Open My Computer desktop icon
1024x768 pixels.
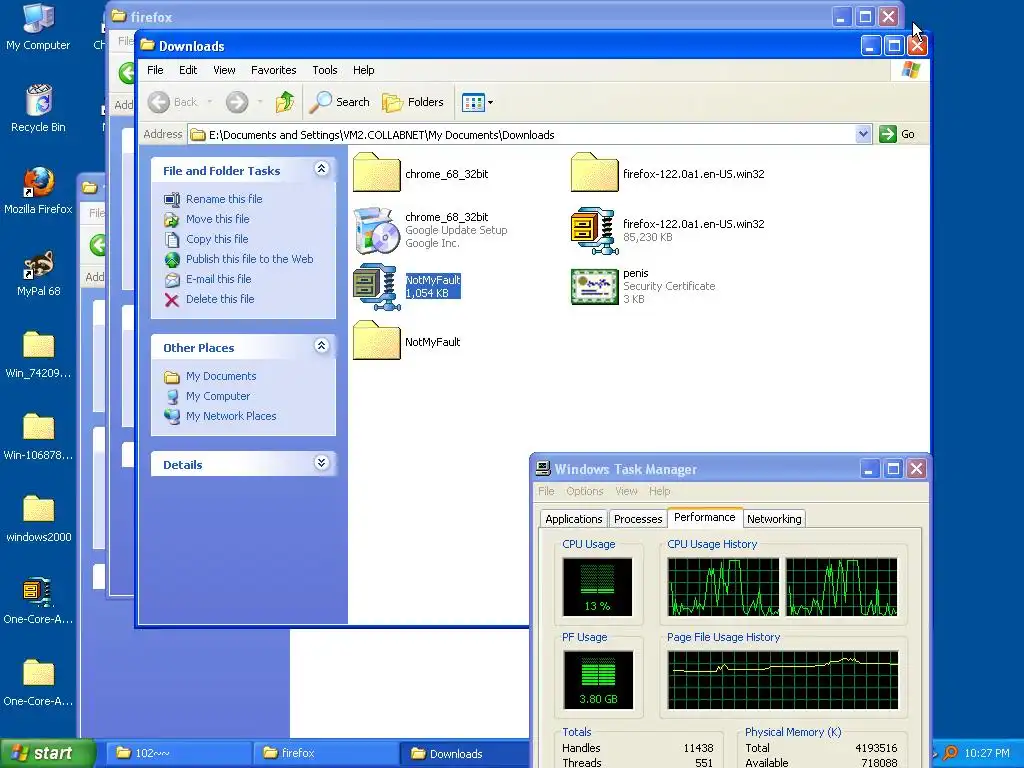(38, 27)
